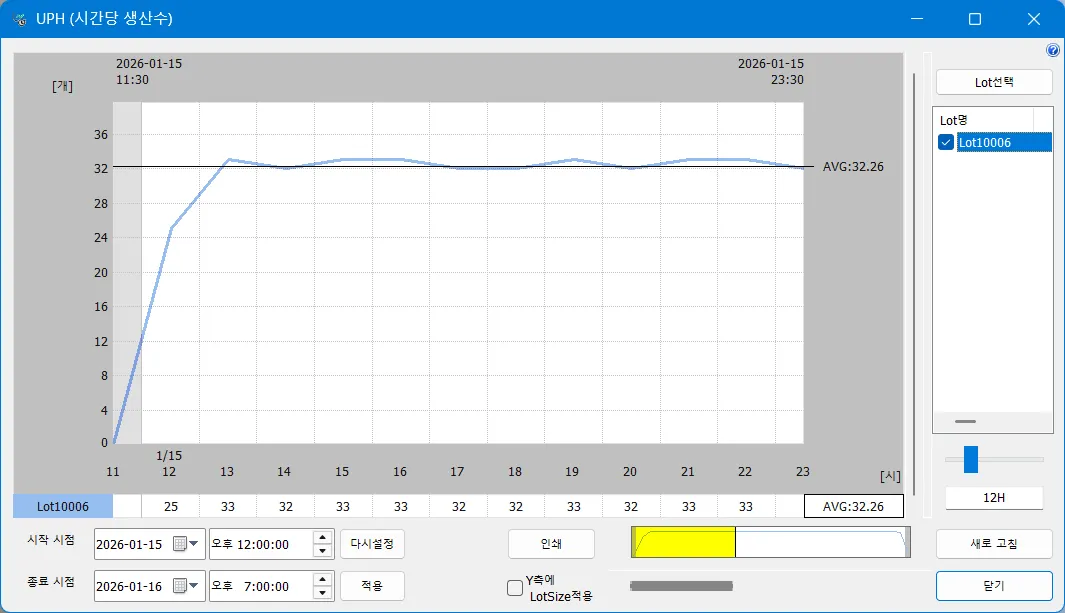Click the Lot선택 button
This screenshot has width=1065, height=613.
coord(993,82)
